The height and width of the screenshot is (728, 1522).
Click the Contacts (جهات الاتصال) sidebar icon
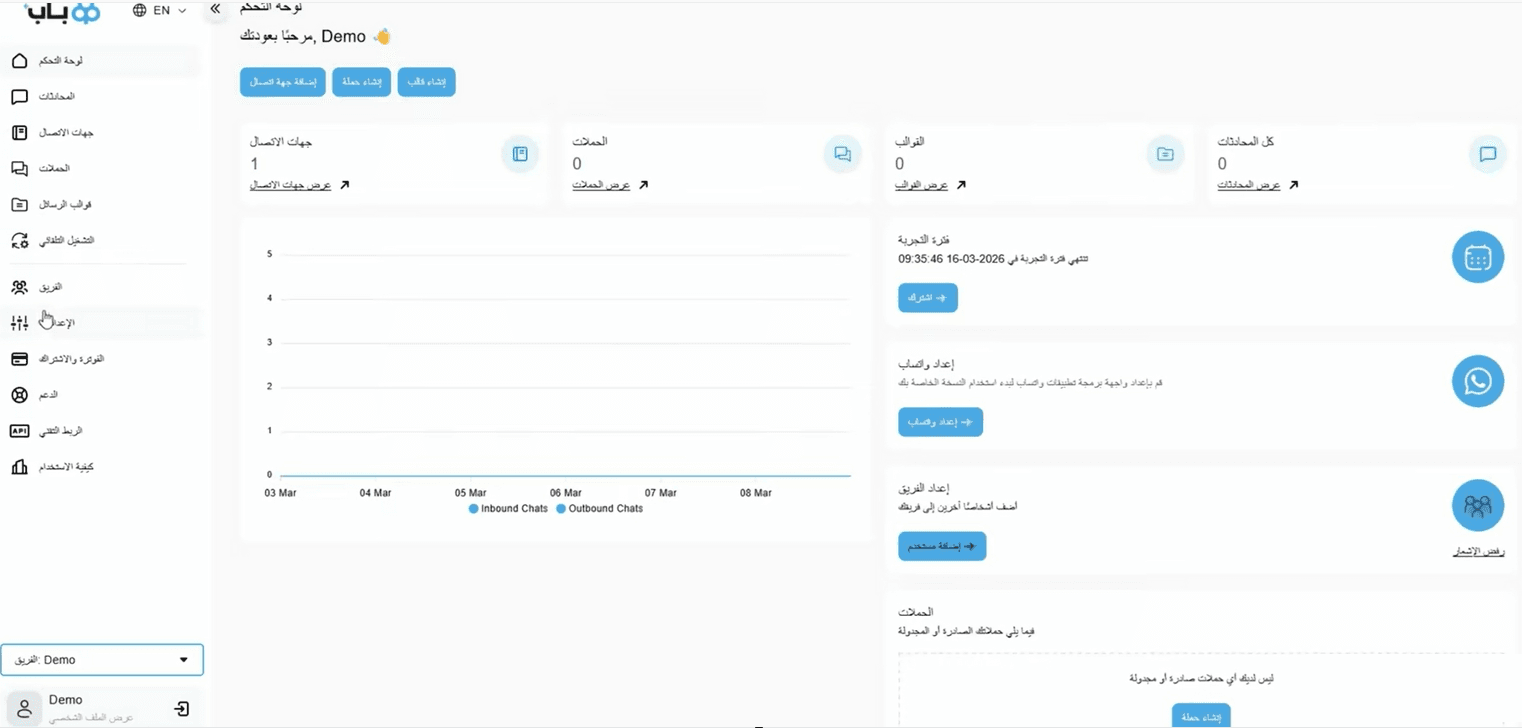(x=19, y=133)
